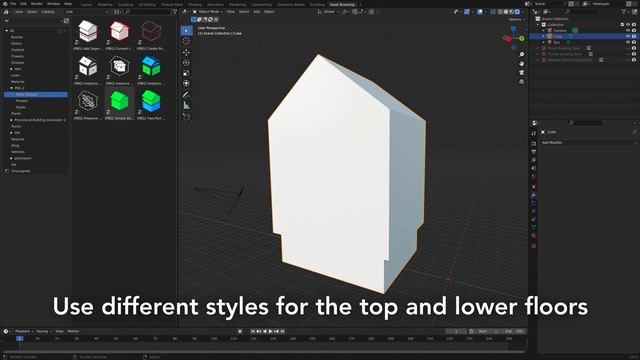Open the Material properties tab icon
640x360 pixels.
point(533,236)
